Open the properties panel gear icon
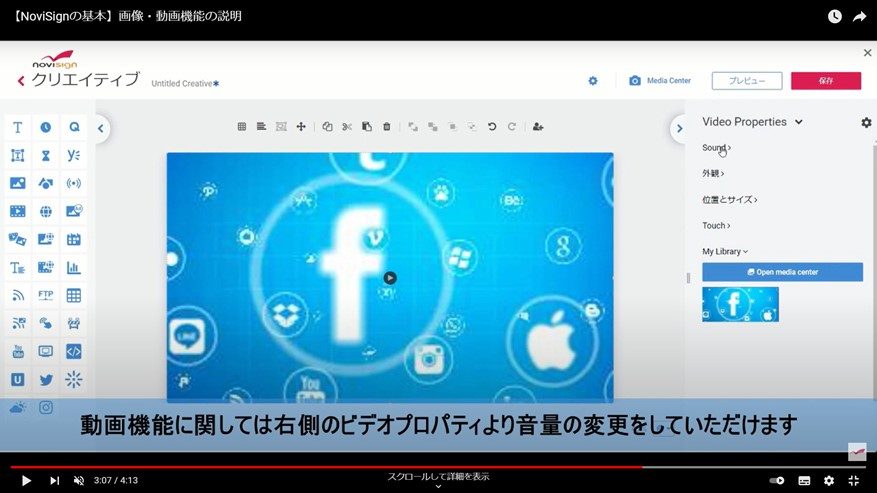This screenshot has height=493, width=877. (x=866, y=122)
